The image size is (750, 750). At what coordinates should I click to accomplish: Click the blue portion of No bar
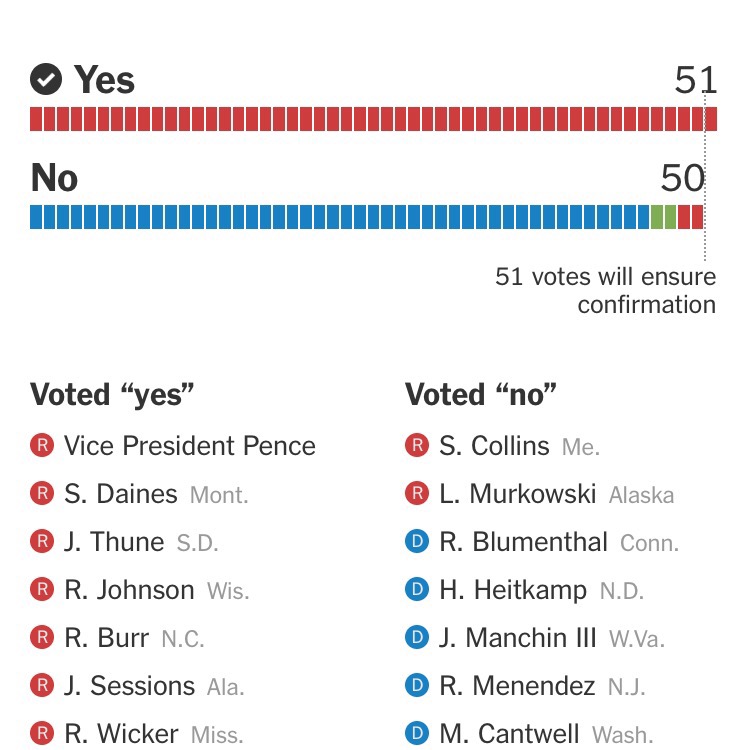(x=340, y=217)
